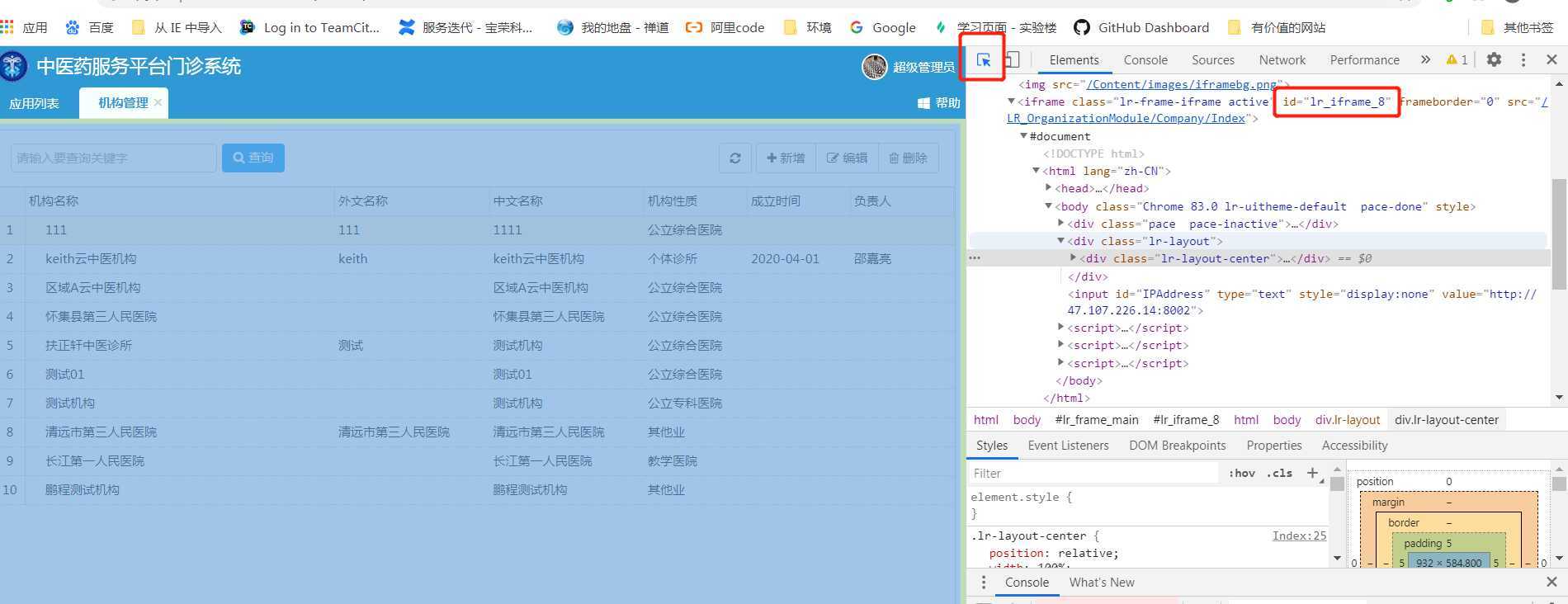
Task: Toggle the .cls class editor
Action: pyautogui.click(x=1279, y=473)
